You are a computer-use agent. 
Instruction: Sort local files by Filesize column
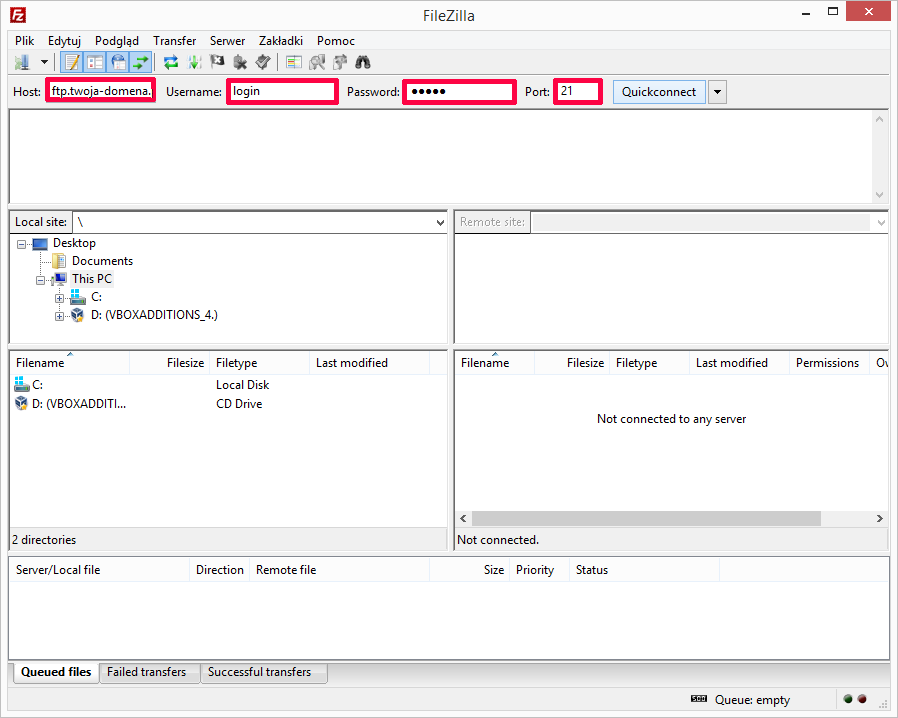click(170, 363)
